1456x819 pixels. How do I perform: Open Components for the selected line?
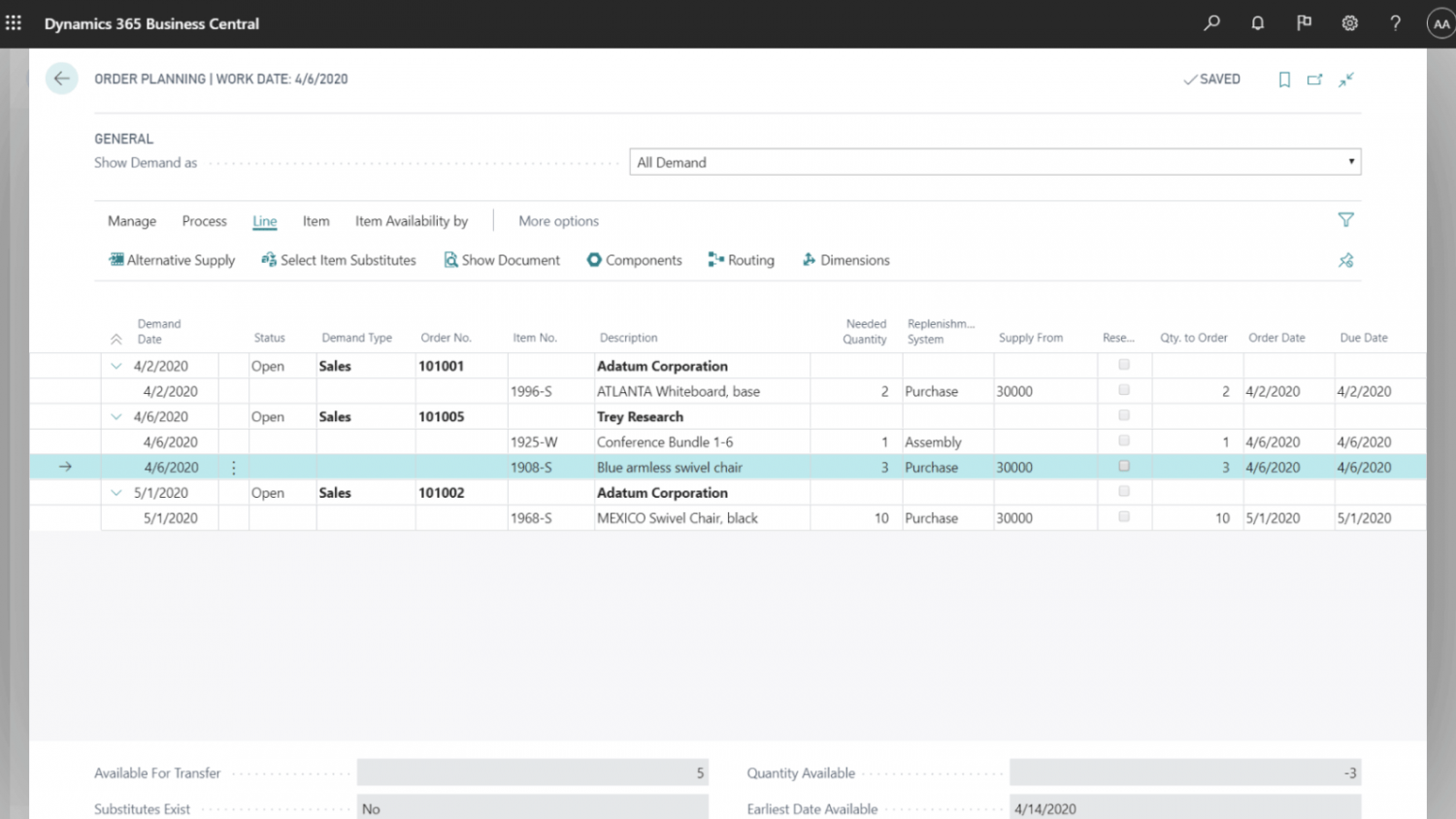pyautogui.click(x=634, y=259)
